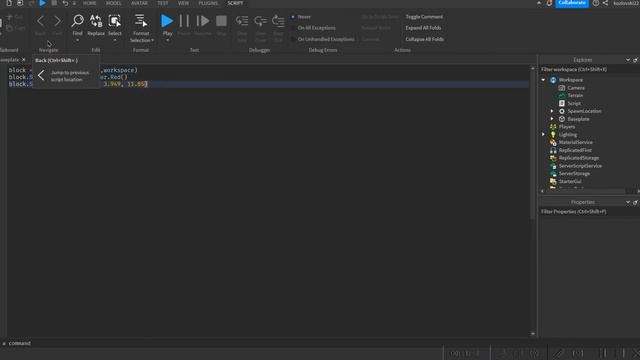Click the Step Over debugger icon
Viewport: 640px width, 360px height.
[260, 20]
